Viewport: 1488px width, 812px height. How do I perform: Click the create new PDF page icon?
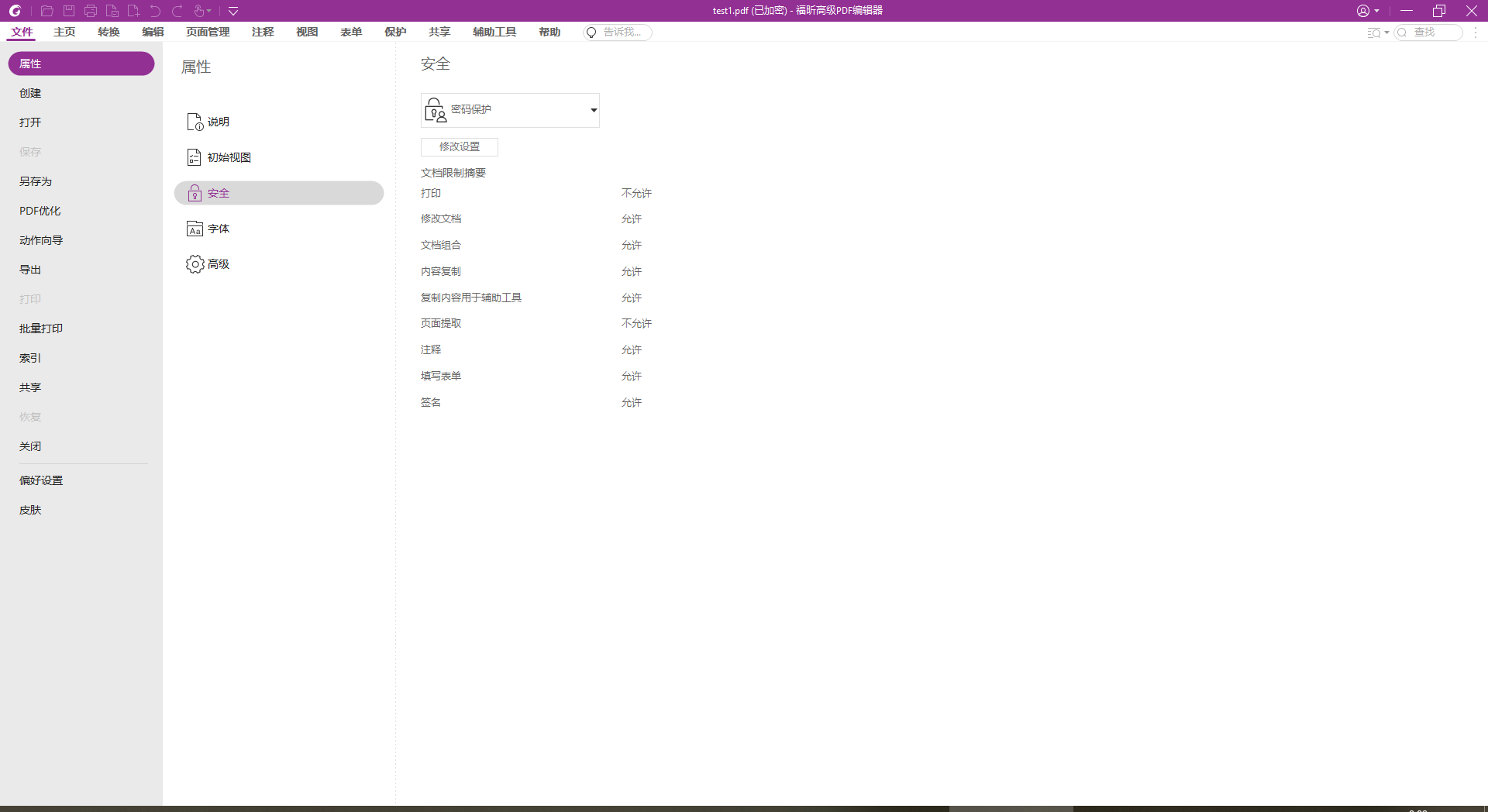point(133,11)
